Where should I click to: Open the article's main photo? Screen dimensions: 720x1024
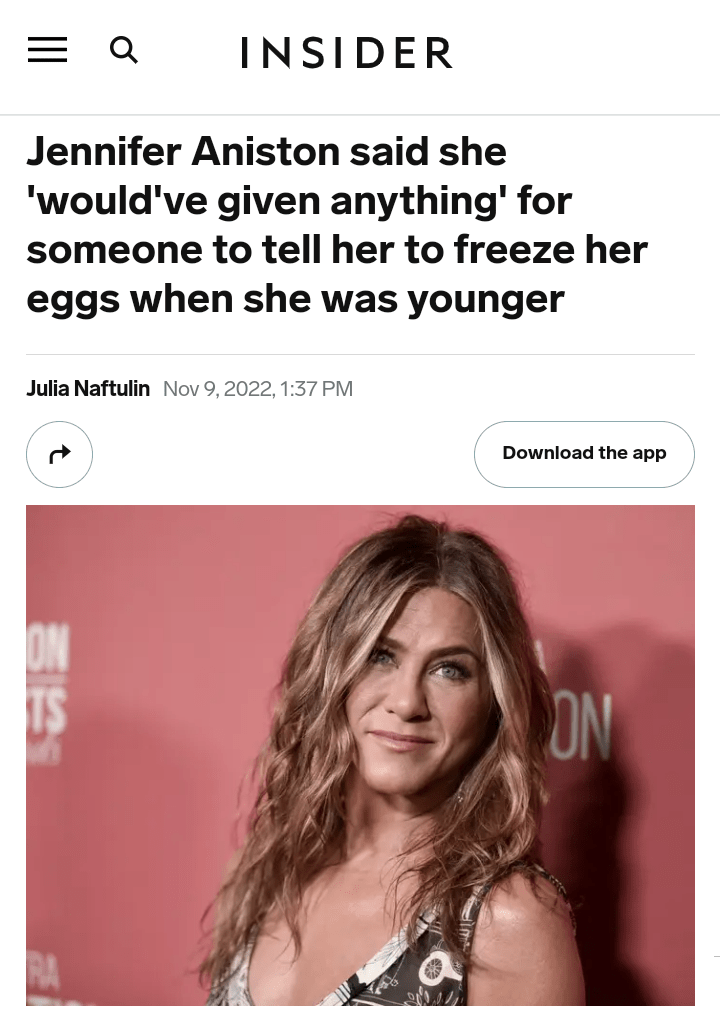(x=360, y=755)
